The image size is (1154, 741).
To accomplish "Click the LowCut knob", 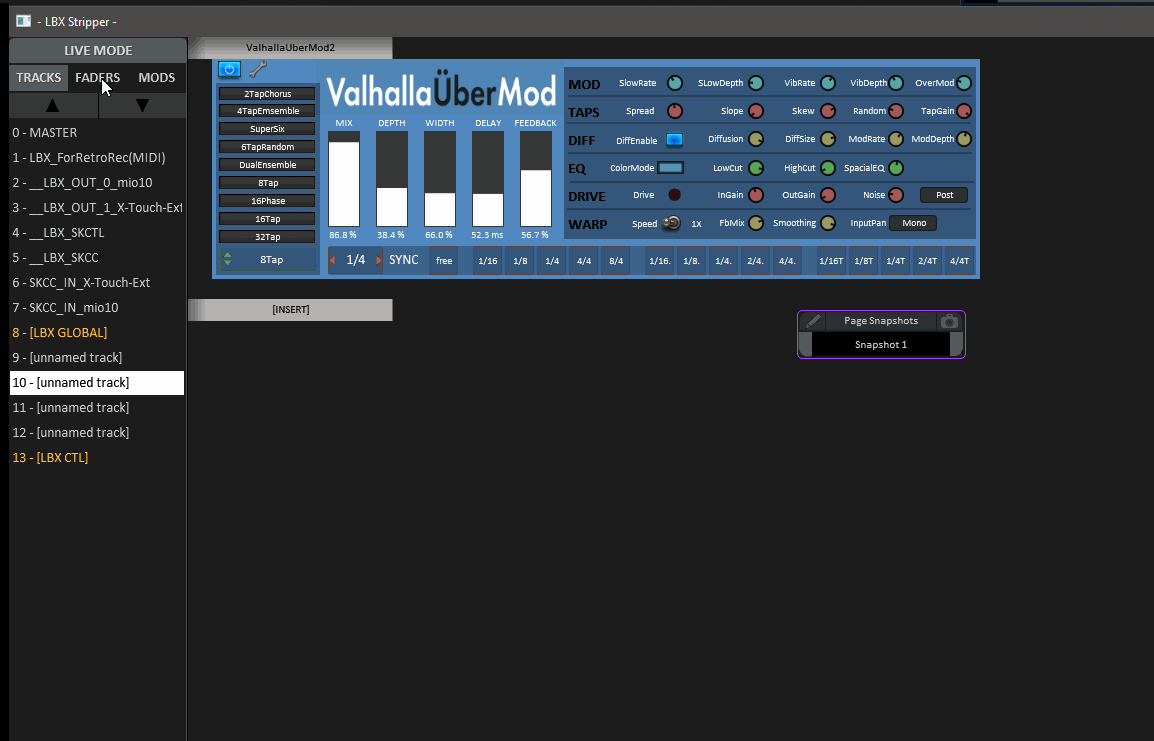I will pos(756,168).
